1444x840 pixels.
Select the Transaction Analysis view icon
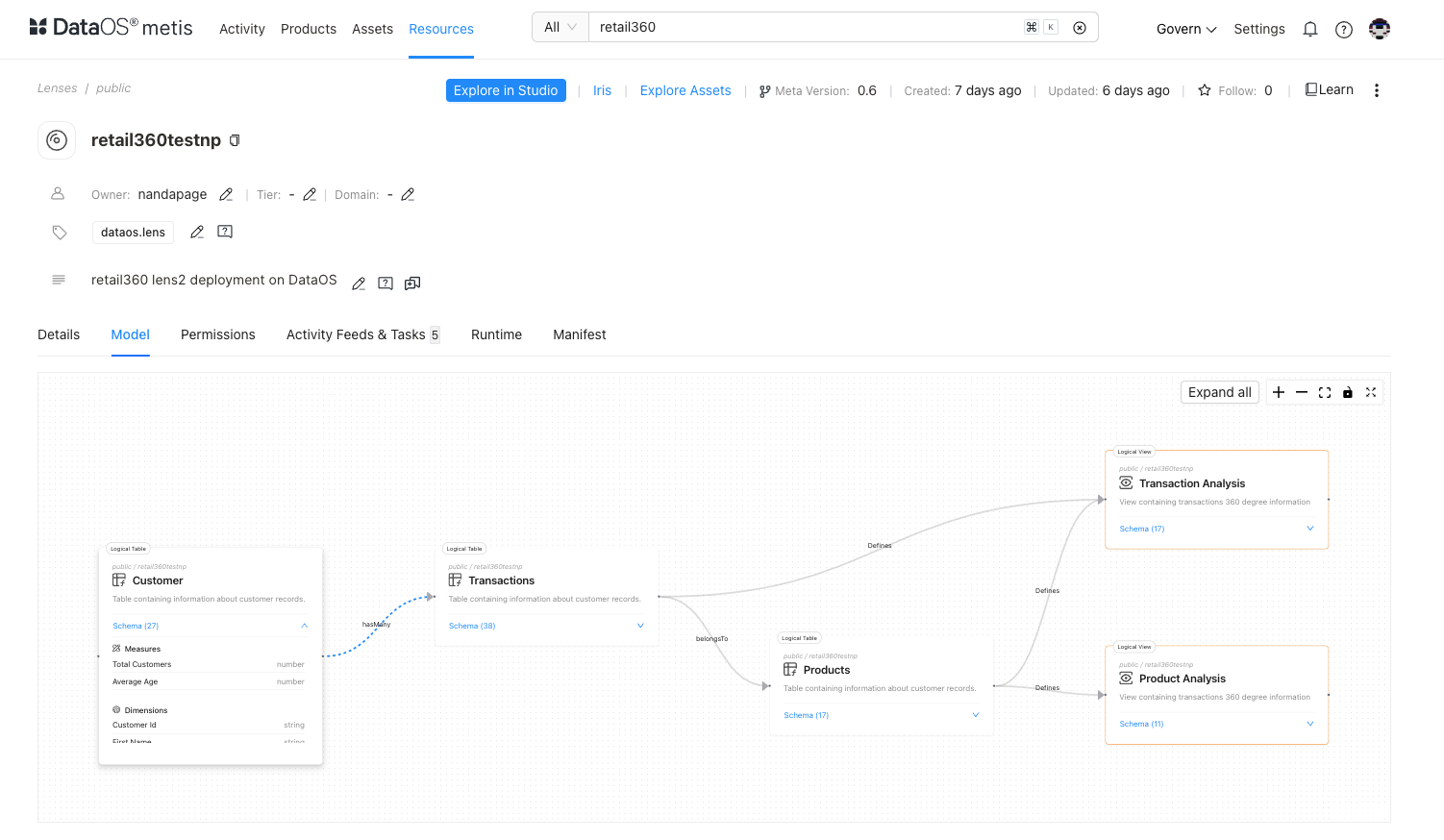point(1126,483)
